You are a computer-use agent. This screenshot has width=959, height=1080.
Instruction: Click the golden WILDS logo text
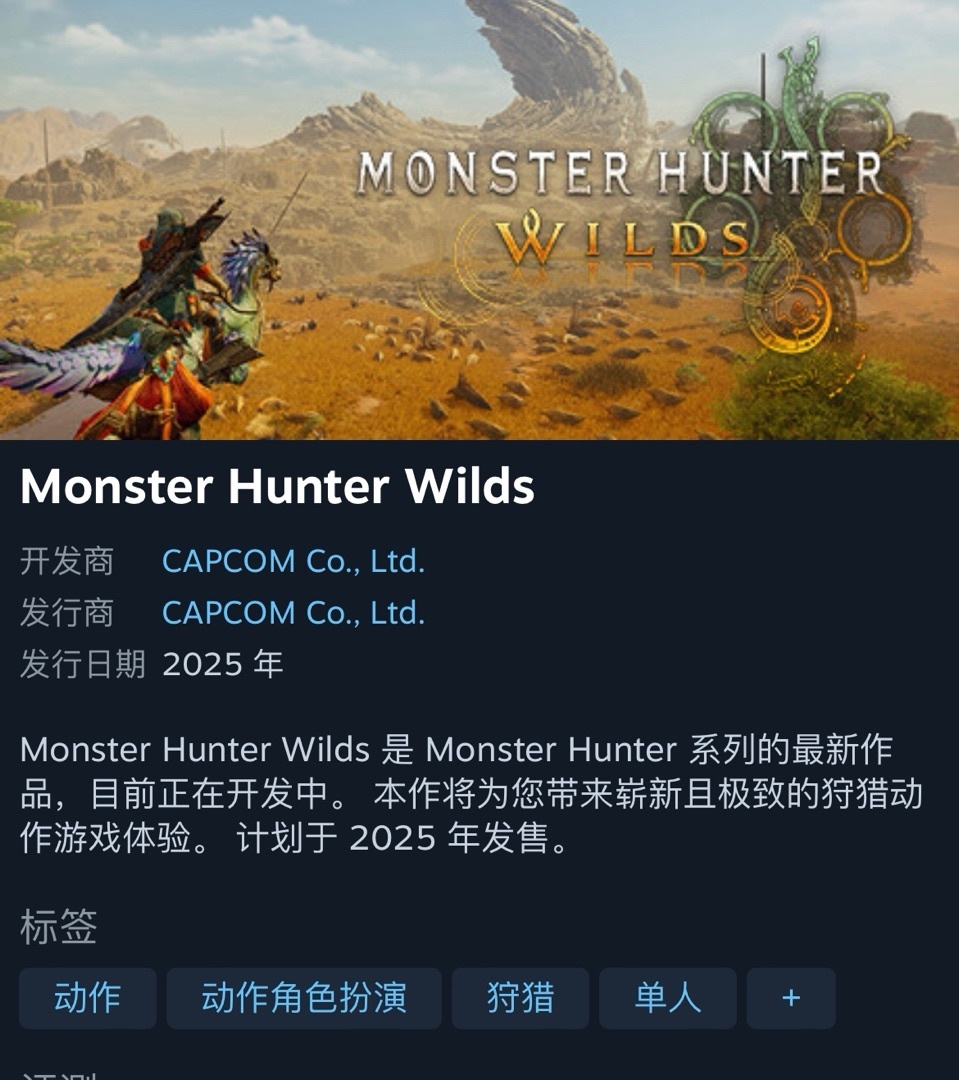point(622,240)
